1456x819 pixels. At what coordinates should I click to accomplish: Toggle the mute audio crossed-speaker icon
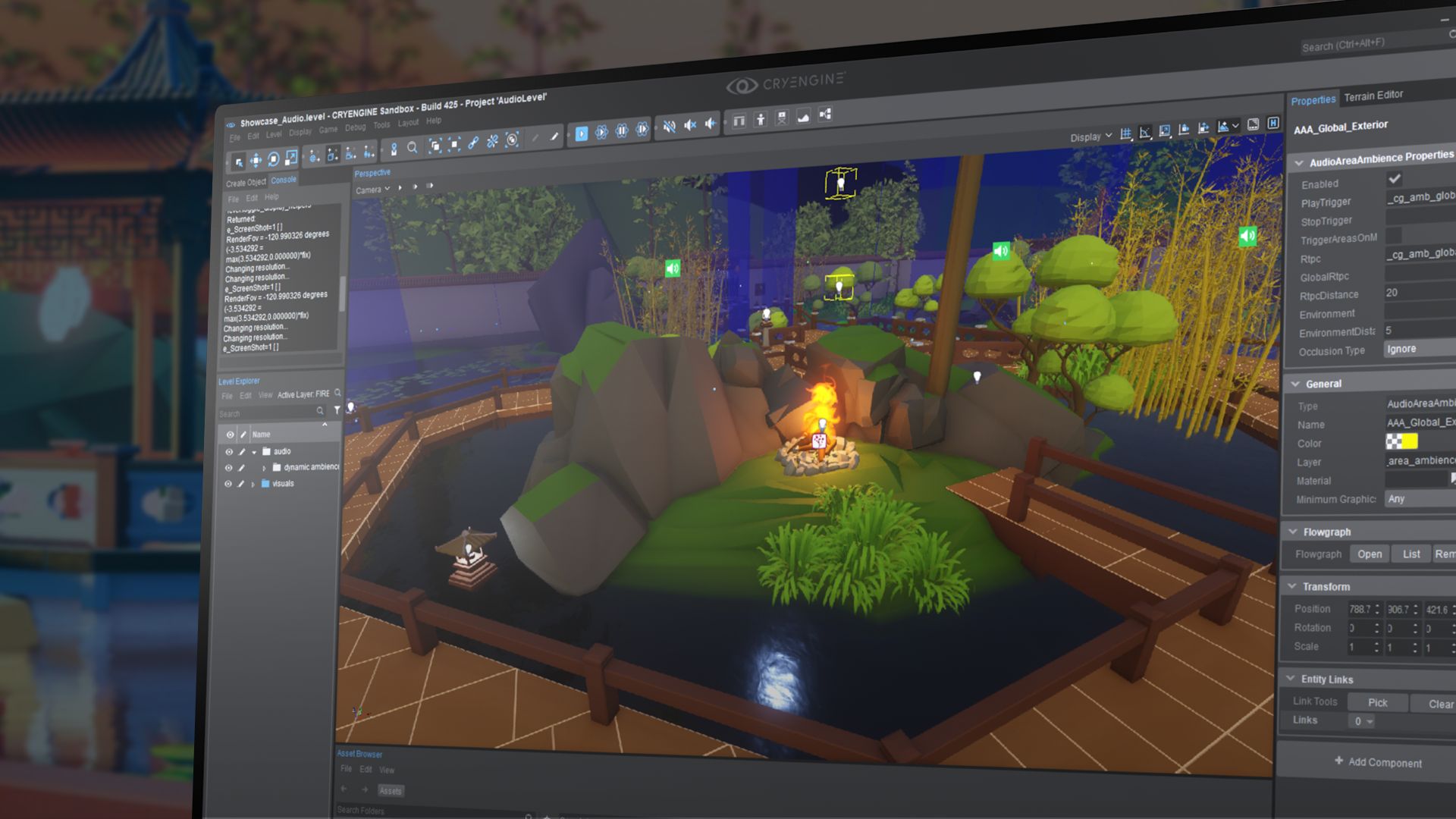(670, 127)
